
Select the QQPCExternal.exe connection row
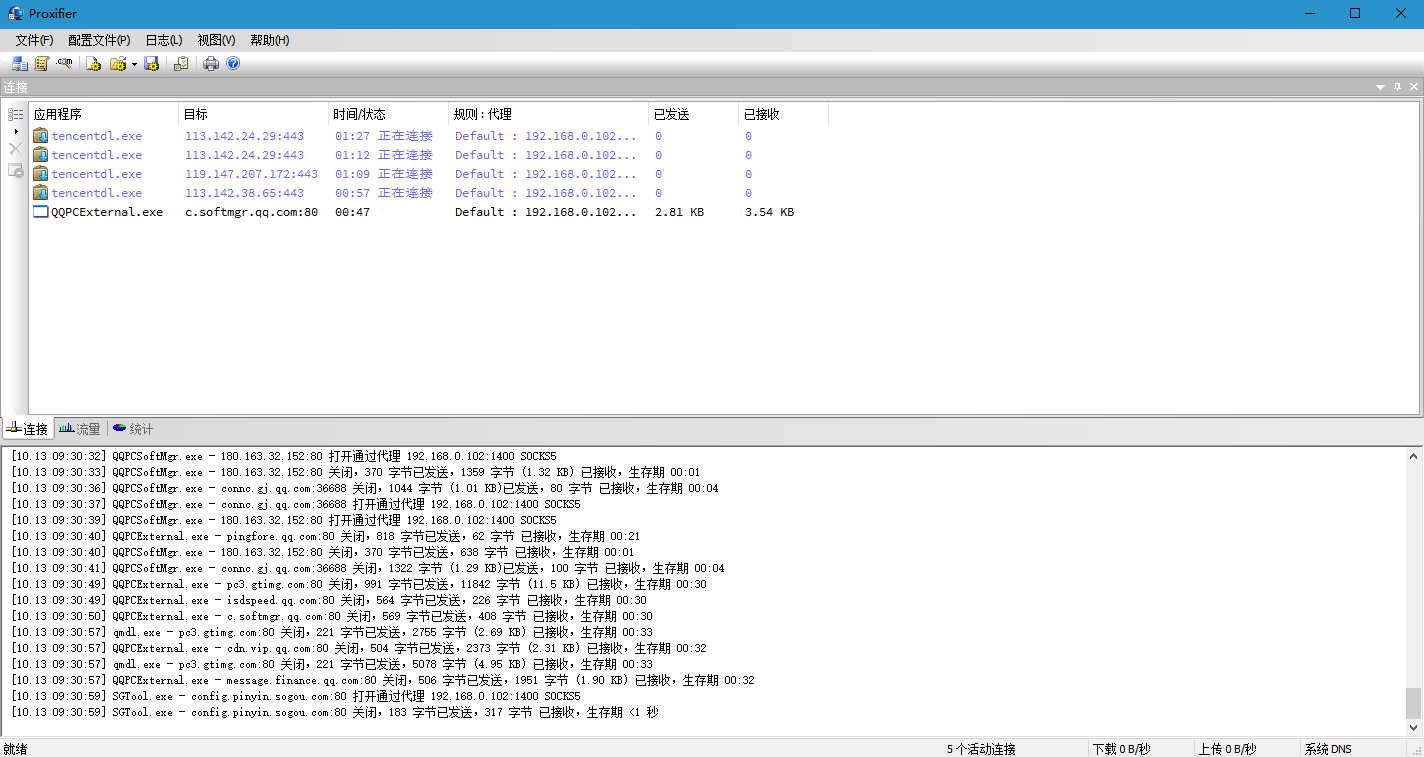coord(107,212)
